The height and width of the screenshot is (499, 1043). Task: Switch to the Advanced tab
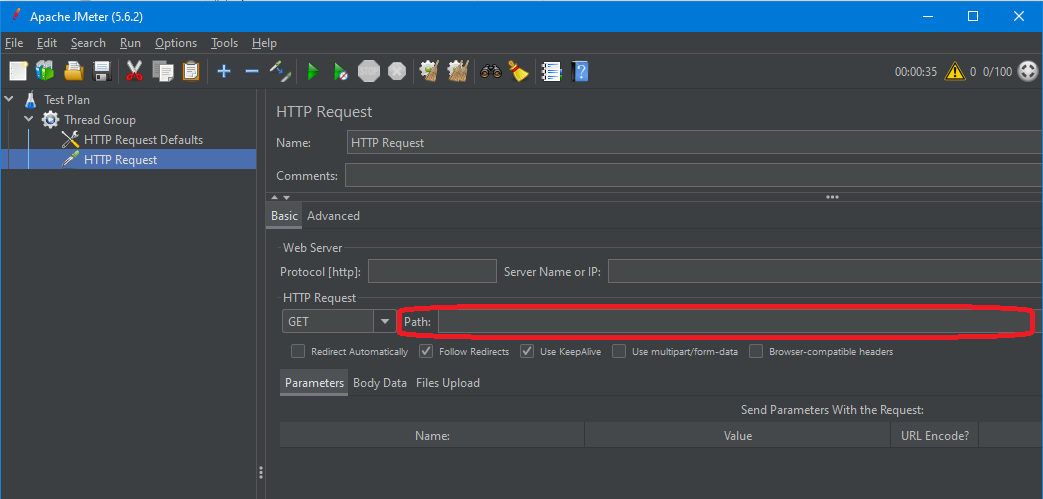click(333, 216)
